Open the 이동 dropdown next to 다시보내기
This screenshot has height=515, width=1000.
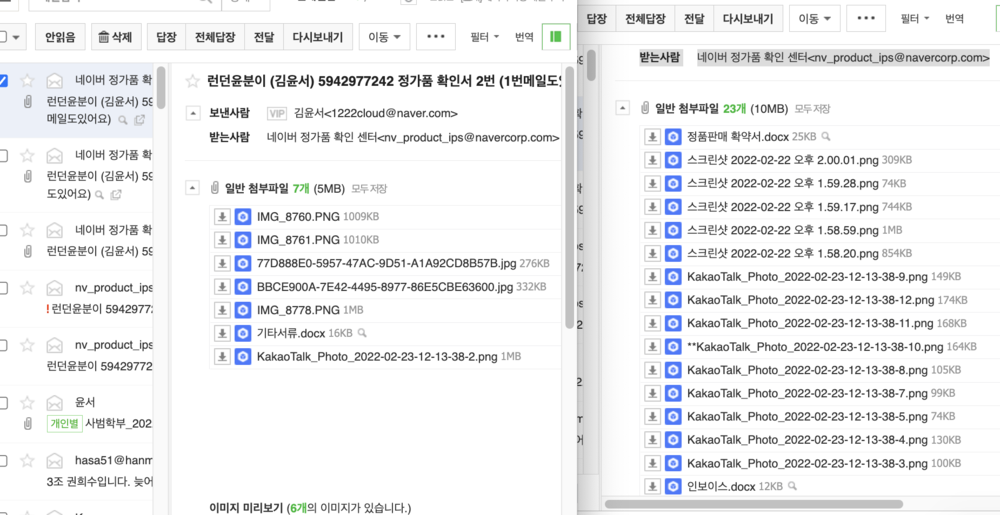(x=385, y=37)
